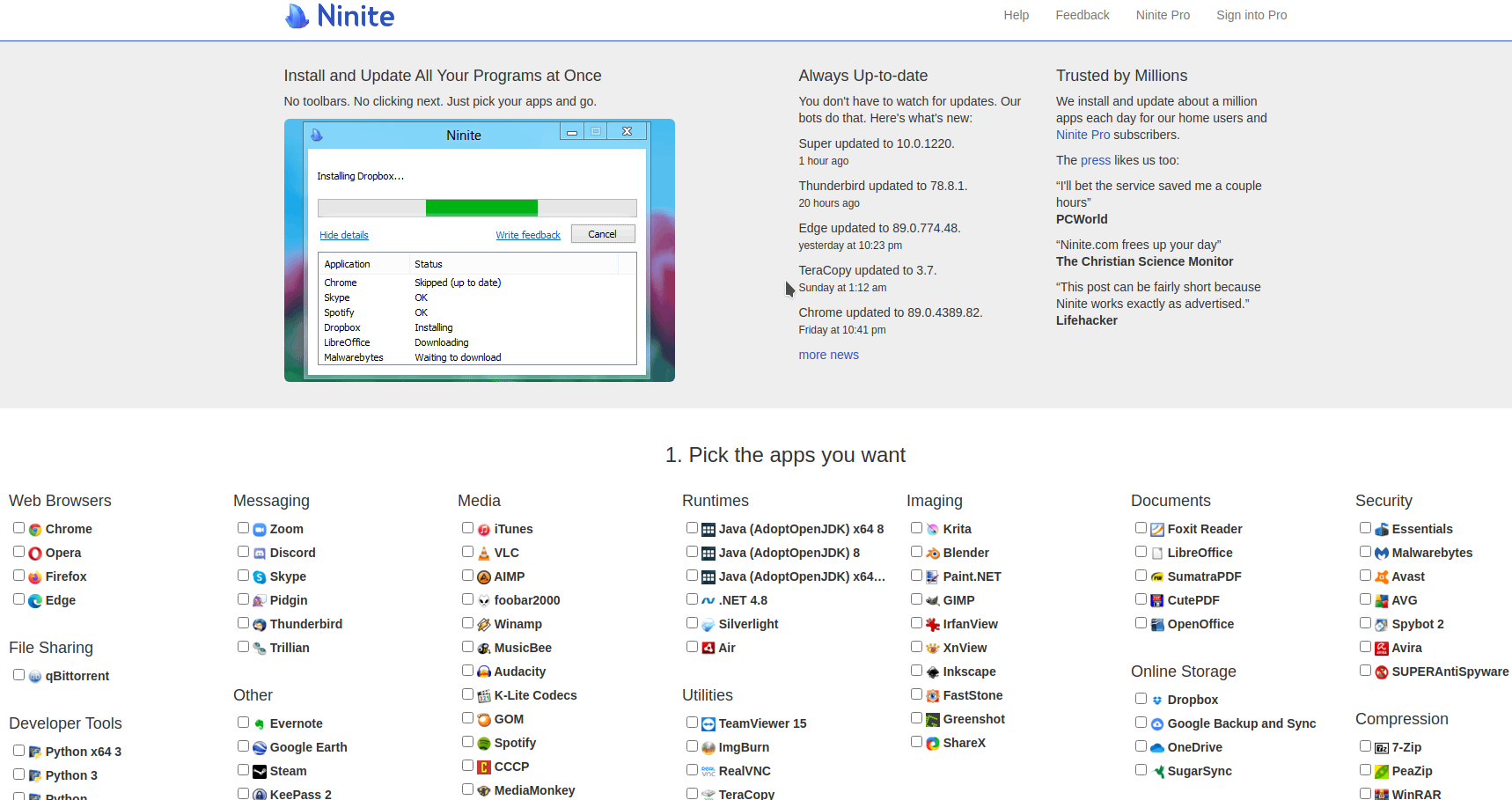The height and width of the screenshot is (800, 1512).
Task: Tick the Pidgin checkbox
Action: (243, 599)
